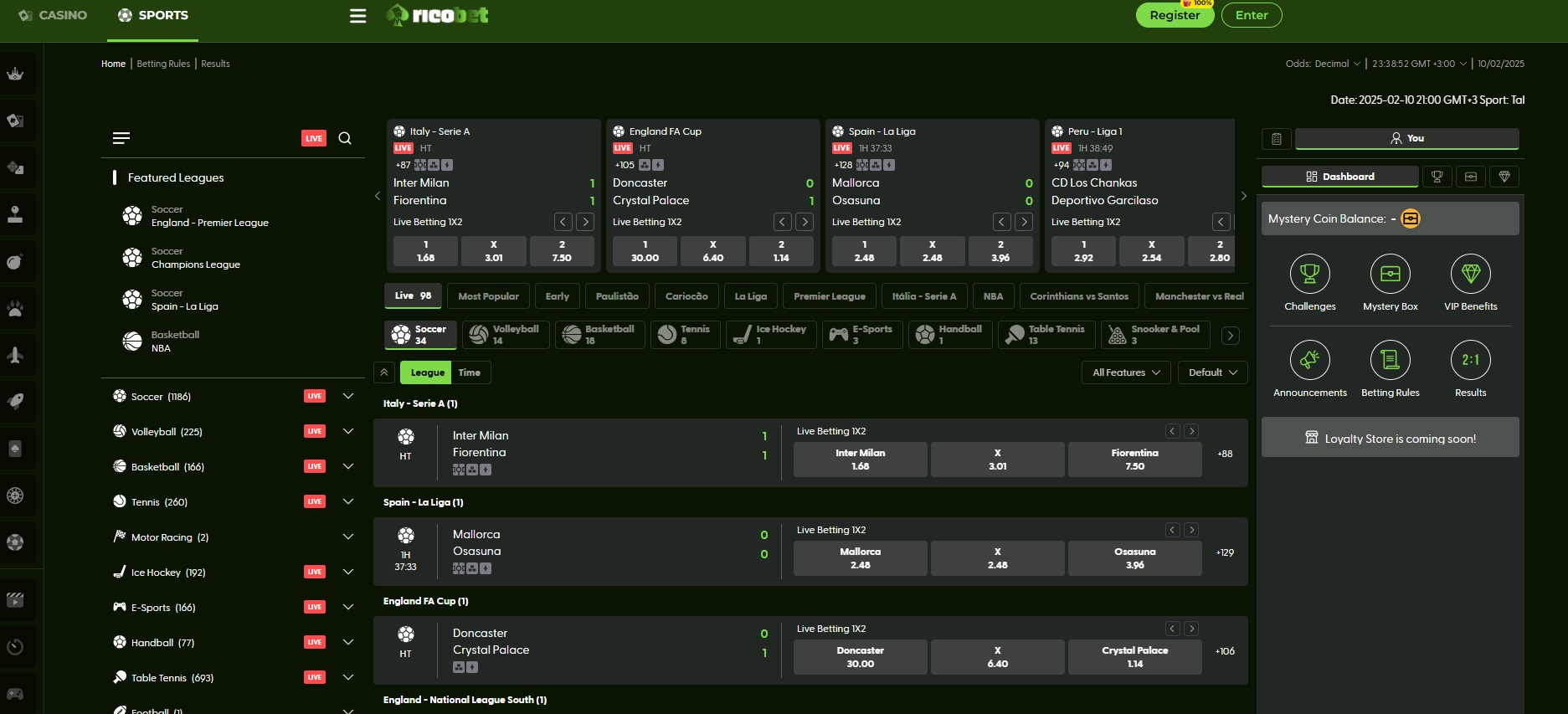Click the airplane icon in left sidebar
Viewport: 1568px width, 714px height.
coord(15,355)
